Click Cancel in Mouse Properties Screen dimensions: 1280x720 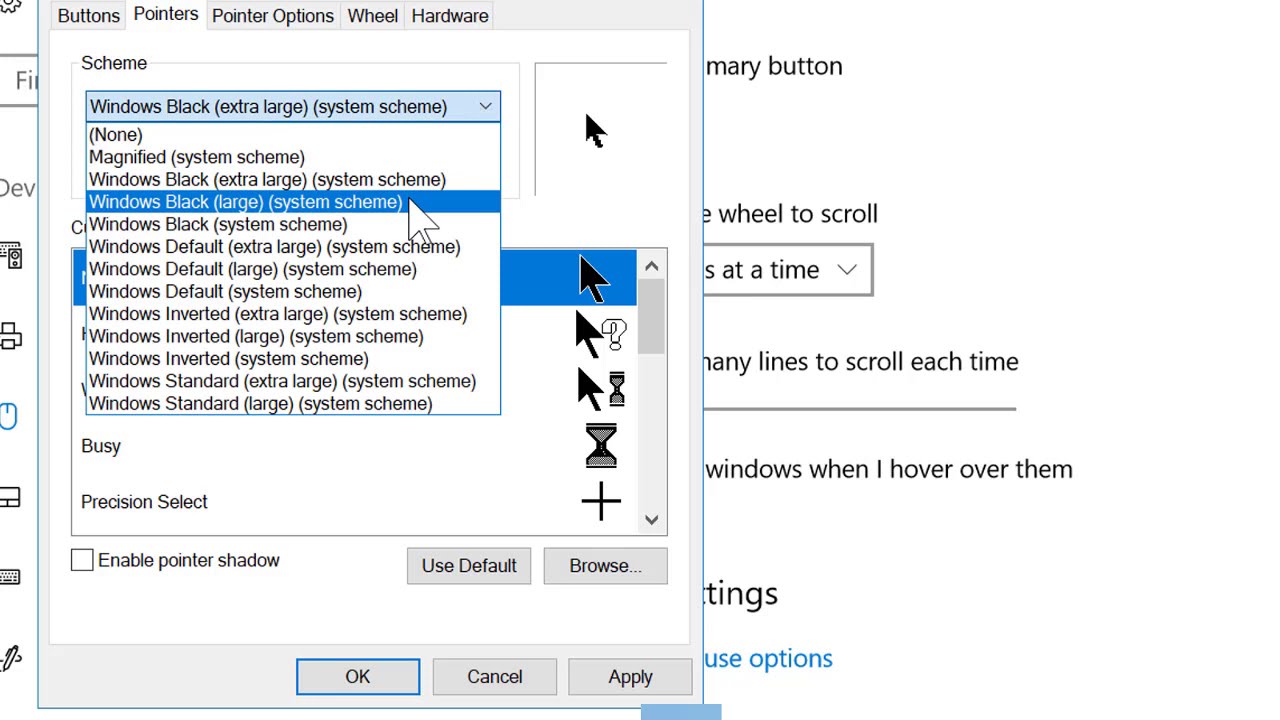494,677
